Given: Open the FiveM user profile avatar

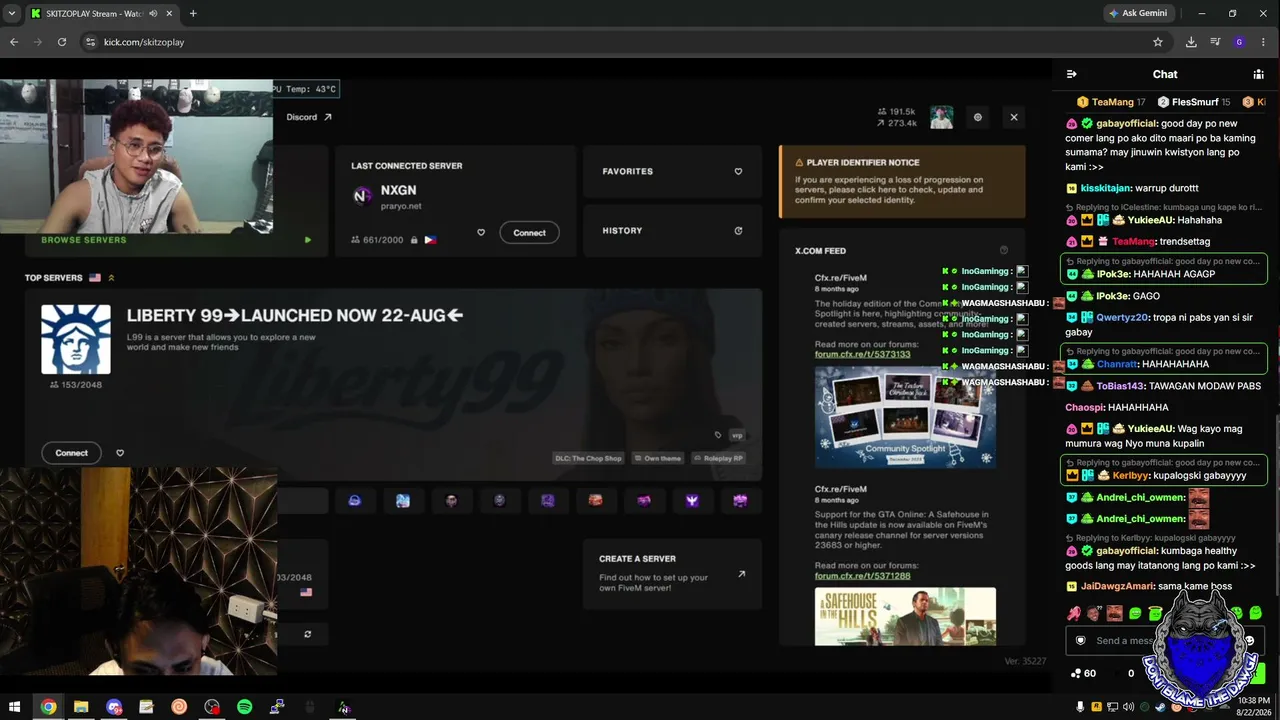Looking at the screenshot, I should 941,117.
